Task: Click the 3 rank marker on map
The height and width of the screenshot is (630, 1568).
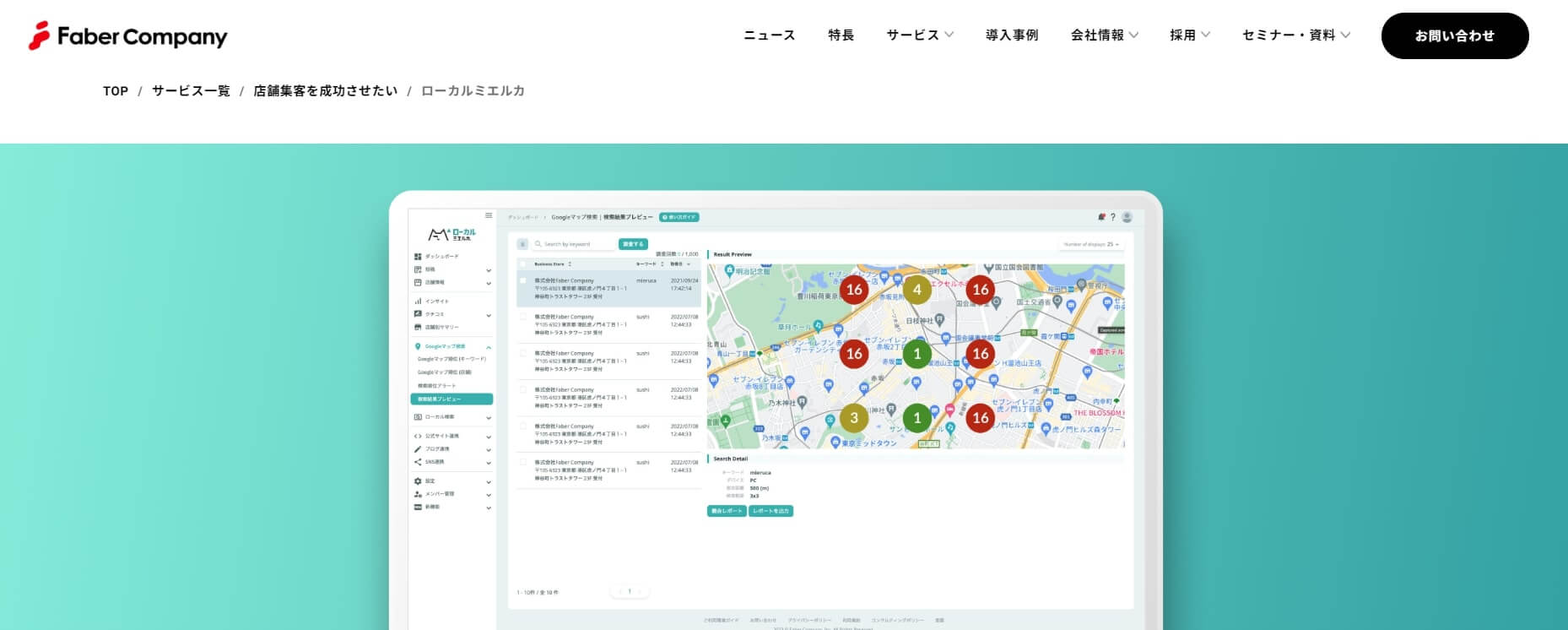Action: tap(854, 418)
